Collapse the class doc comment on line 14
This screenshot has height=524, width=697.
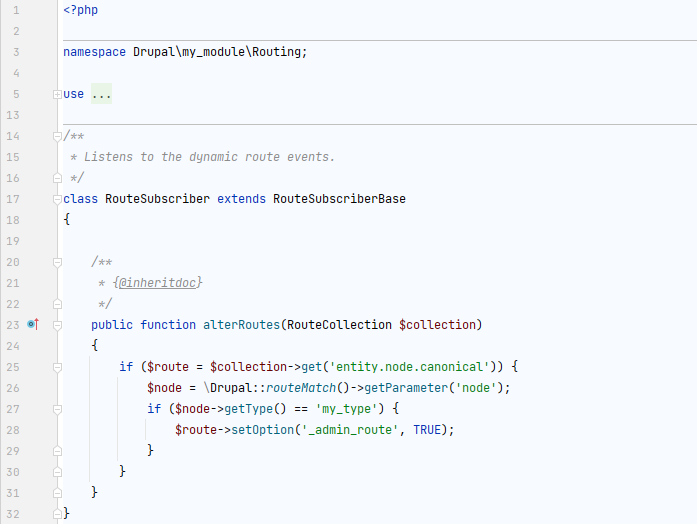tap(57, 136)
